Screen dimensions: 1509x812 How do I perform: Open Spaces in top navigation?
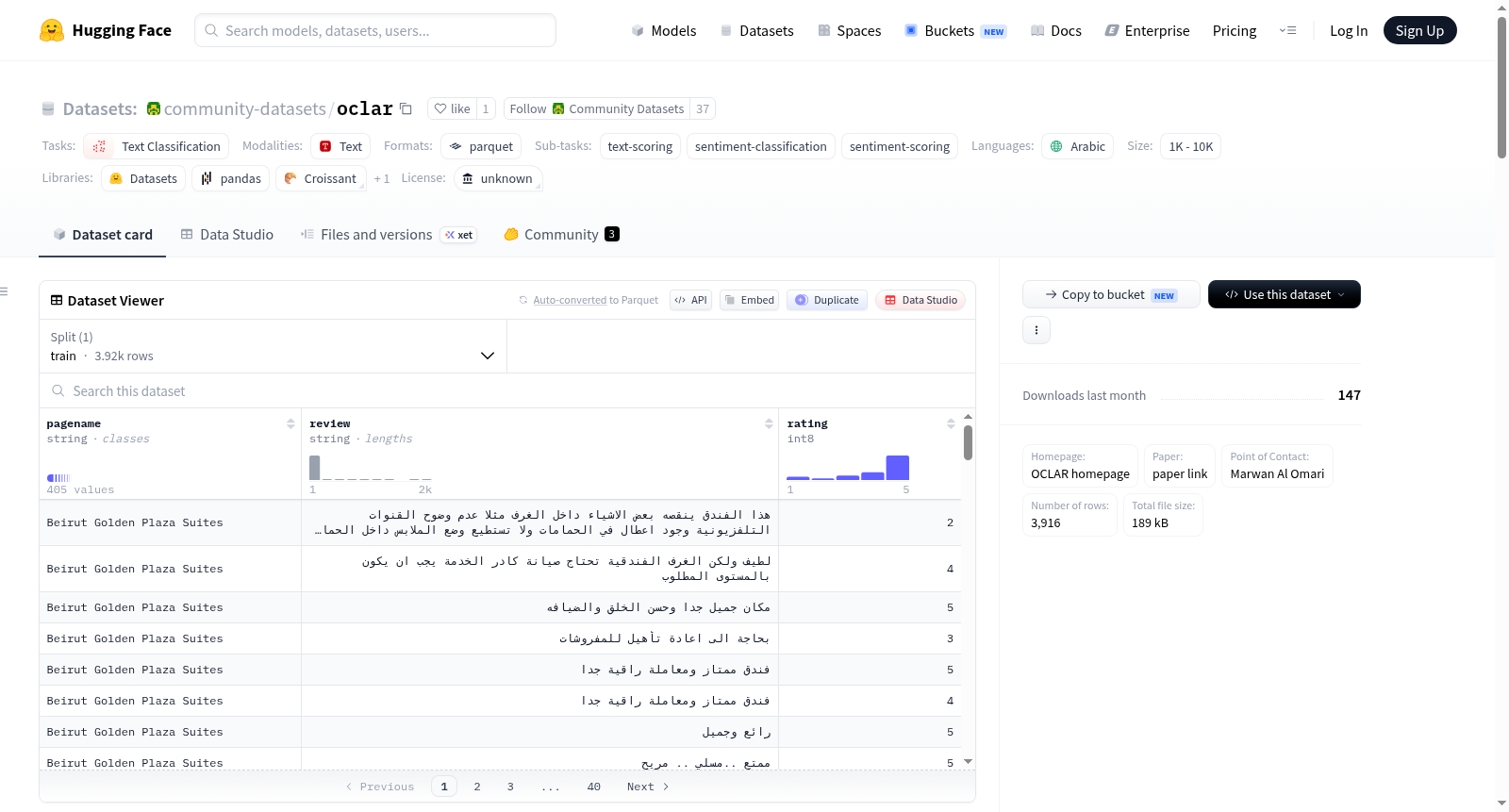tap(849, 30)
